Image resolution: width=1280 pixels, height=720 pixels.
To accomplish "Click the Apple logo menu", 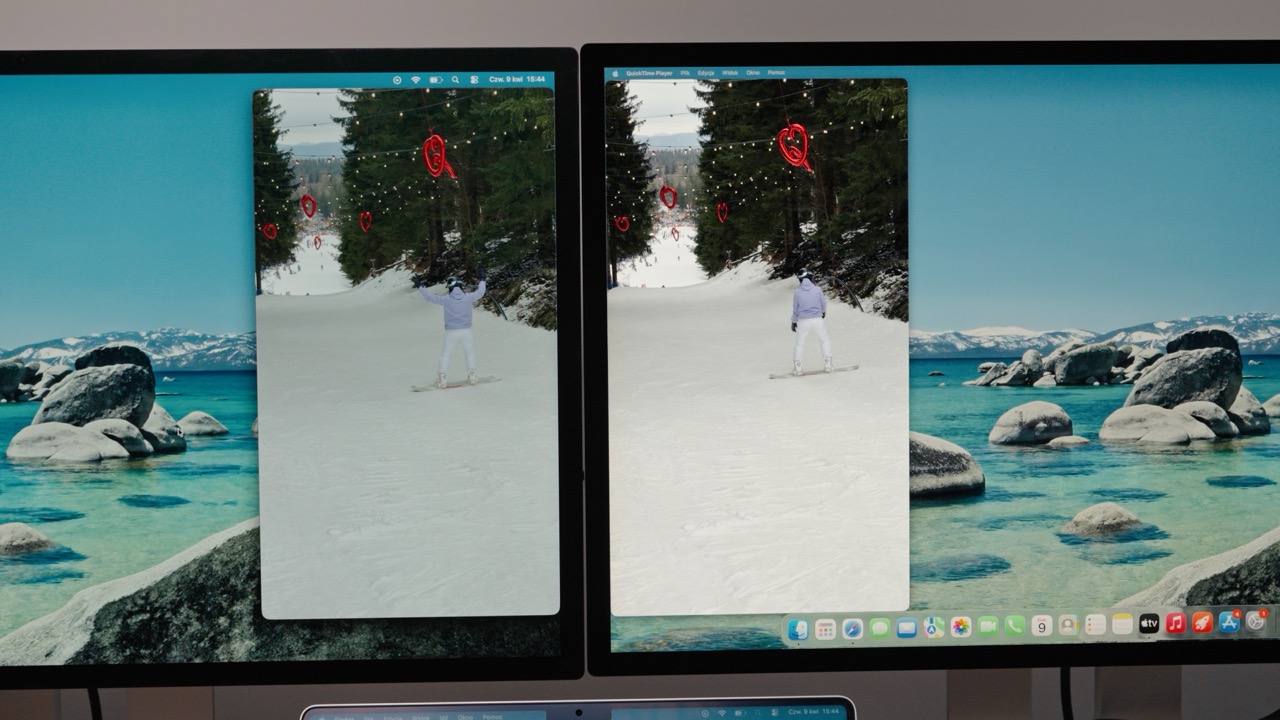I will (x=614, y=73).
